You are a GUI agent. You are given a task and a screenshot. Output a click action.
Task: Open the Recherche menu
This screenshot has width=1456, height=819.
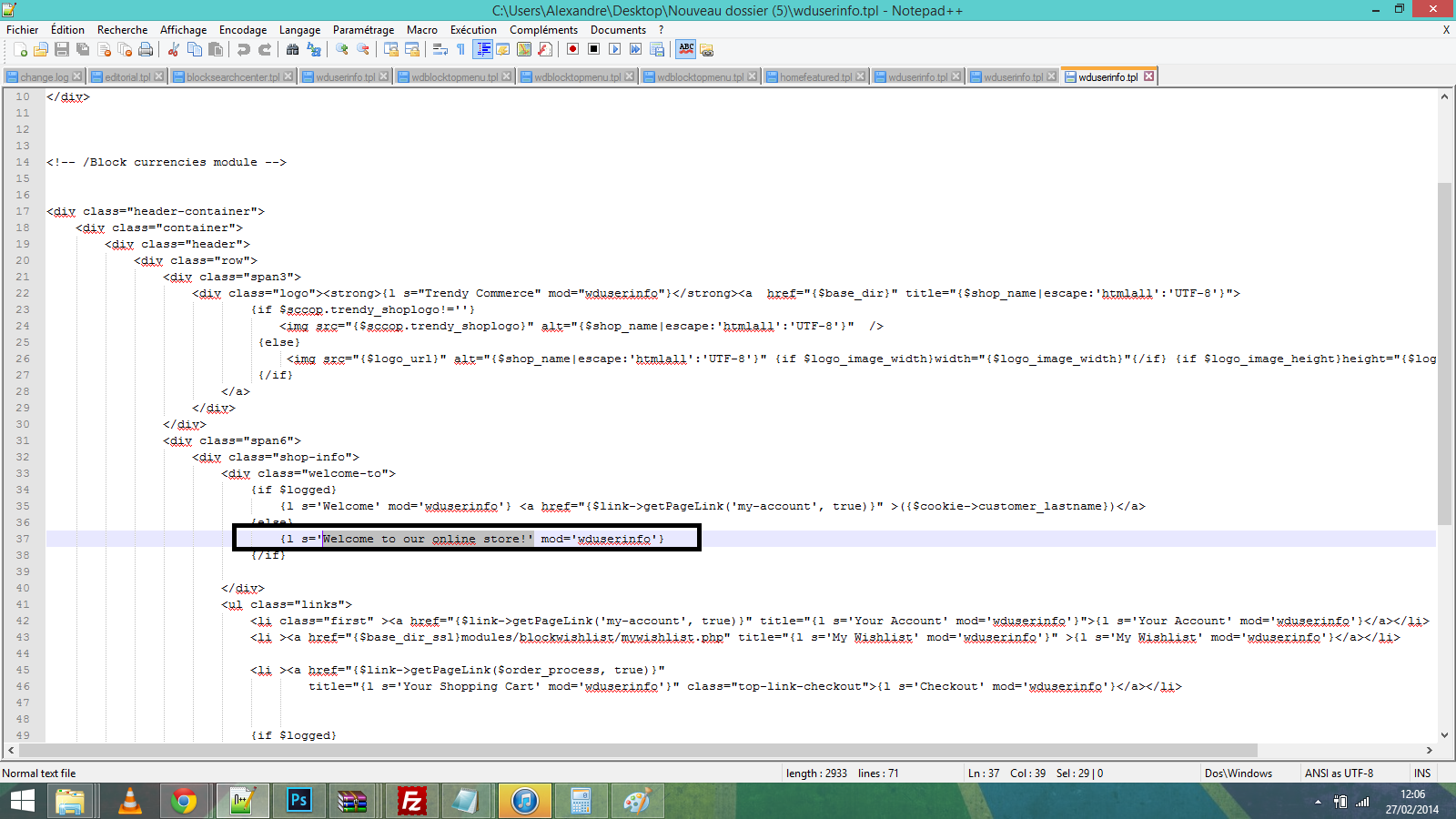tap(122, 30)
